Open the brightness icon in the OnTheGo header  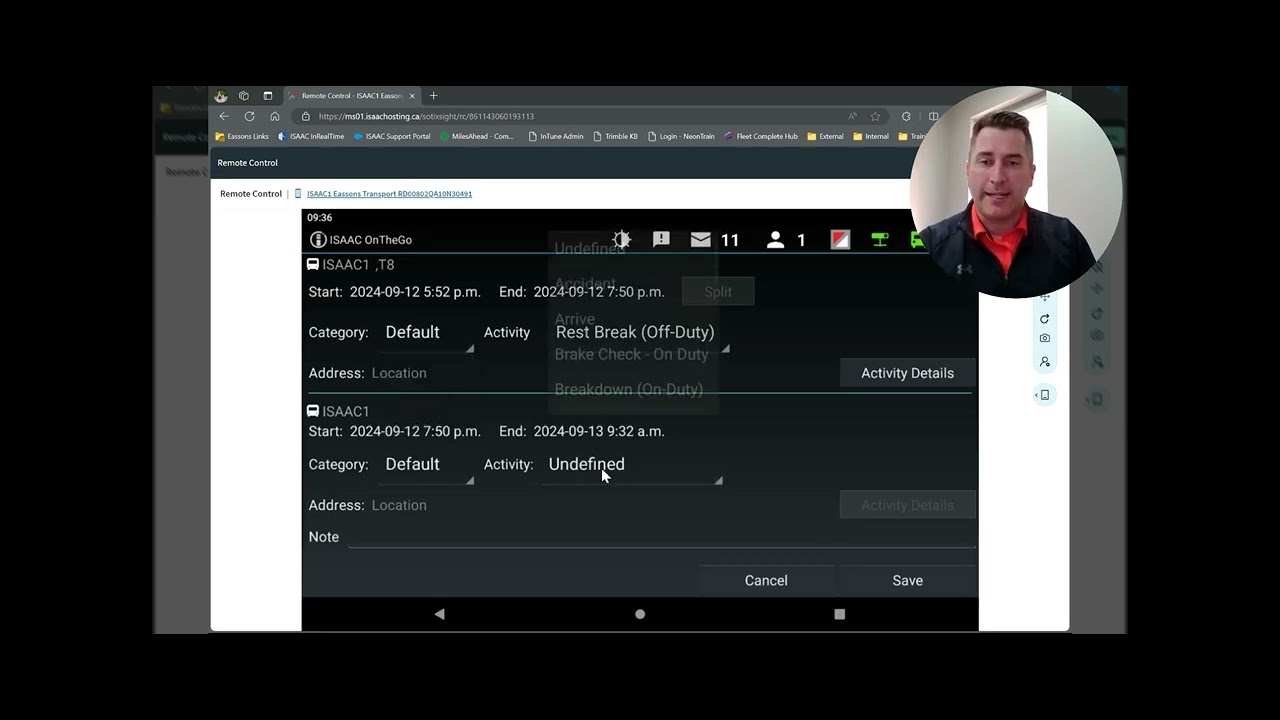622,240
